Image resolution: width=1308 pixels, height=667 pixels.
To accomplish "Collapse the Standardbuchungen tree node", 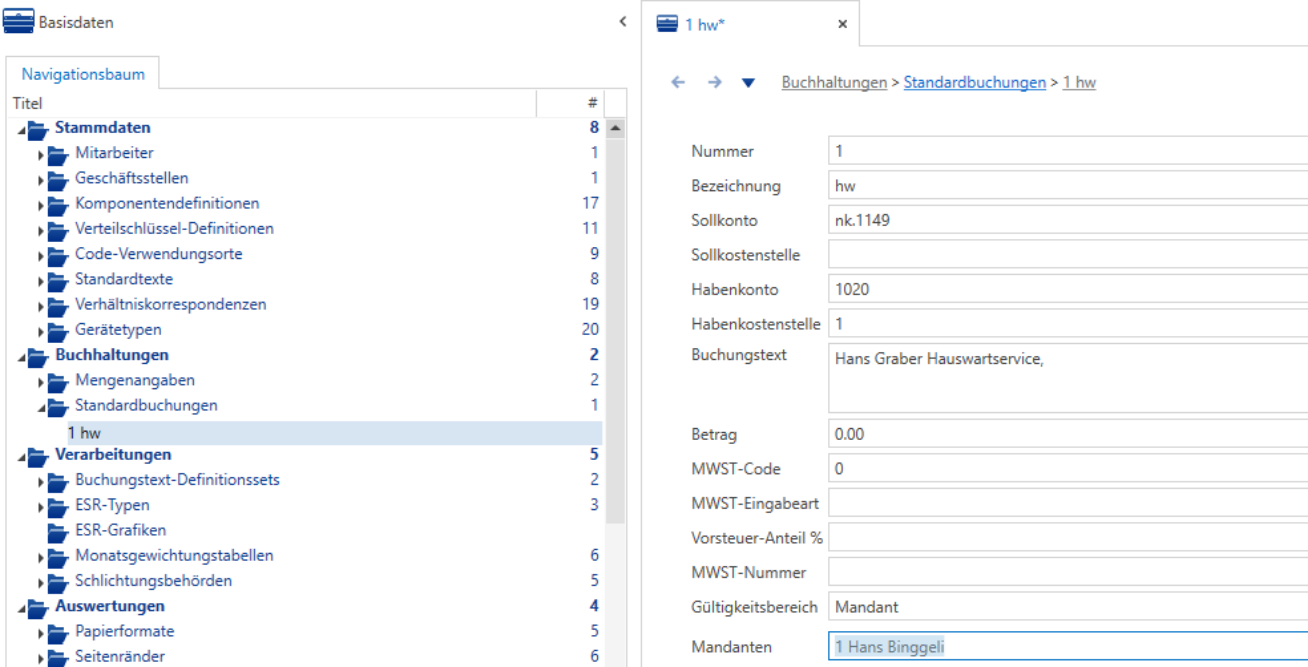I will point(41,406).
